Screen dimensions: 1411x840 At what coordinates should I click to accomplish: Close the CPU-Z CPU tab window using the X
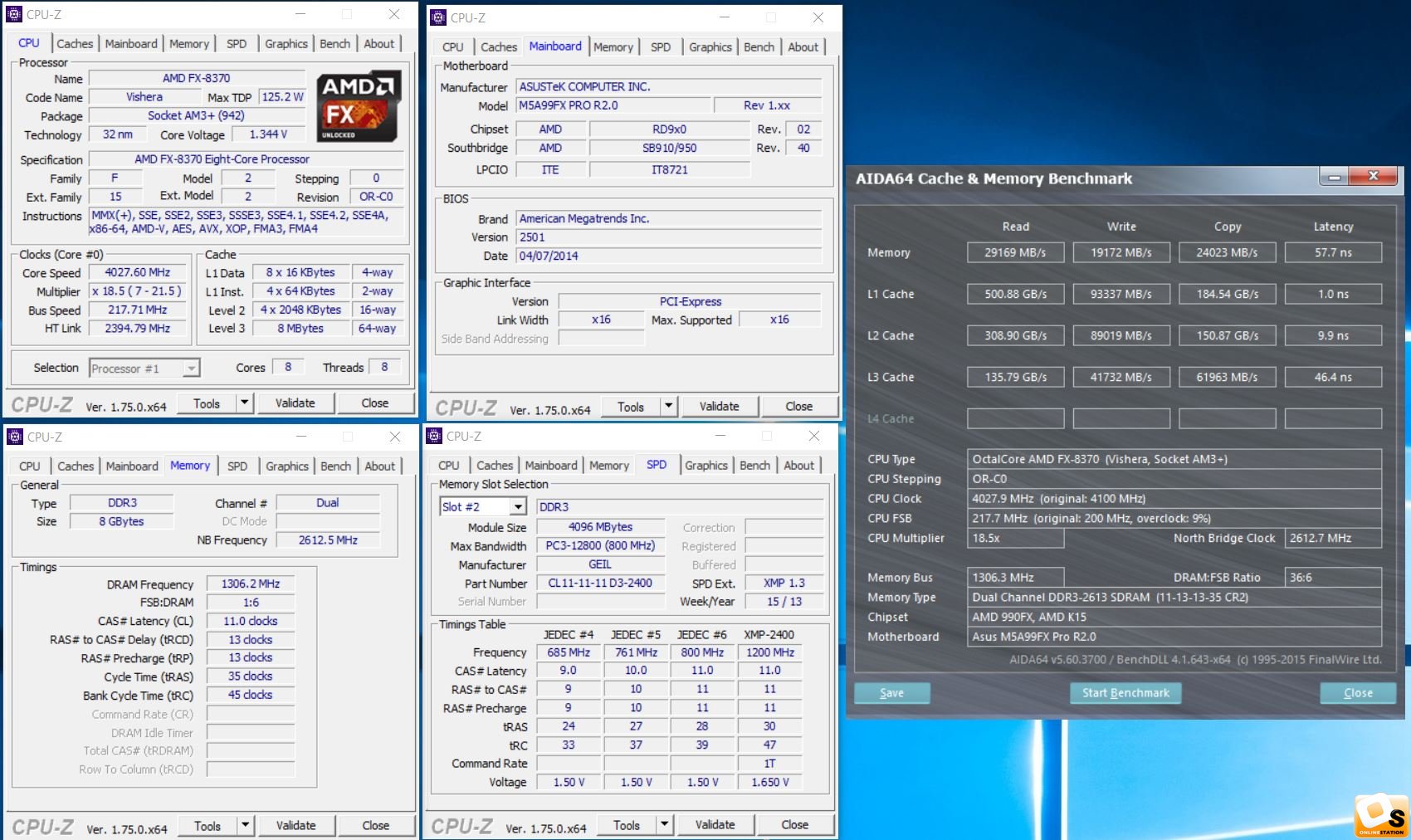(x=394, y=14)
